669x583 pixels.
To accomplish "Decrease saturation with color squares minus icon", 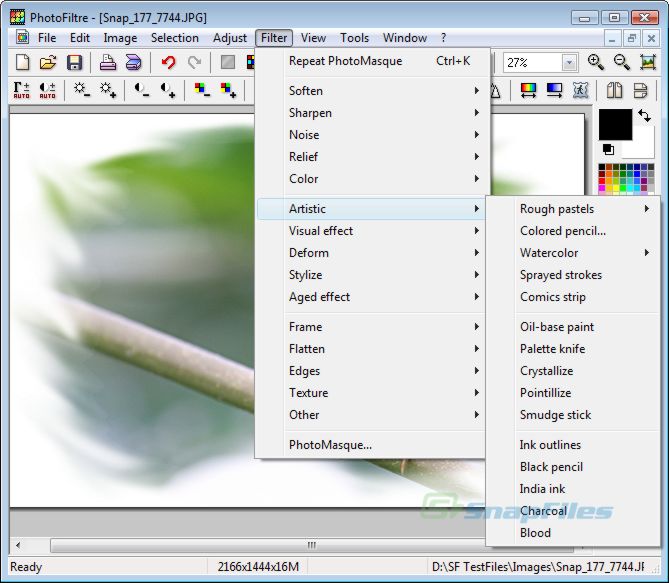I will [x=202, y=90].
